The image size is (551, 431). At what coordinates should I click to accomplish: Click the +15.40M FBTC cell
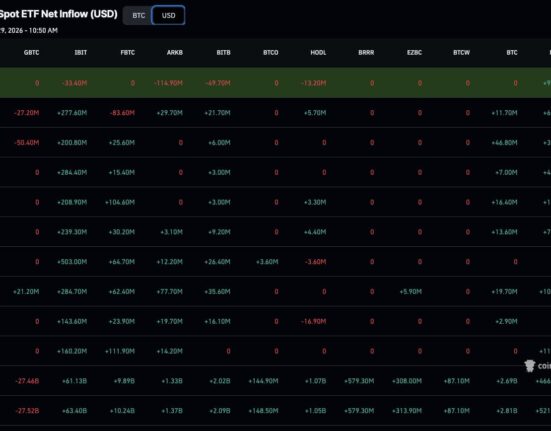pos(122,172)
